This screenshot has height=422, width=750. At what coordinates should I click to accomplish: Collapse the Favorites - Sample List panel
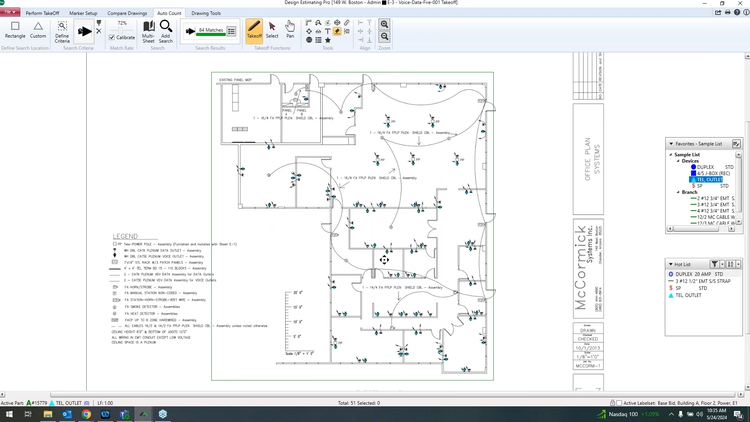[670, 144]
